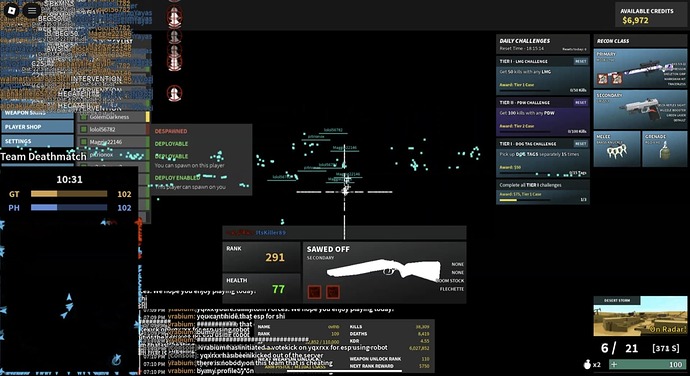Select the Primary weapon card
This screenshot has height=376, width=690.
click(640, 69)
